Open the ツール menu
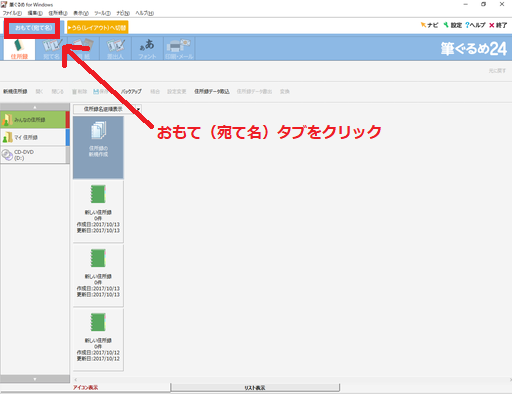The image size is (512, 394). (x=102, y=13)
